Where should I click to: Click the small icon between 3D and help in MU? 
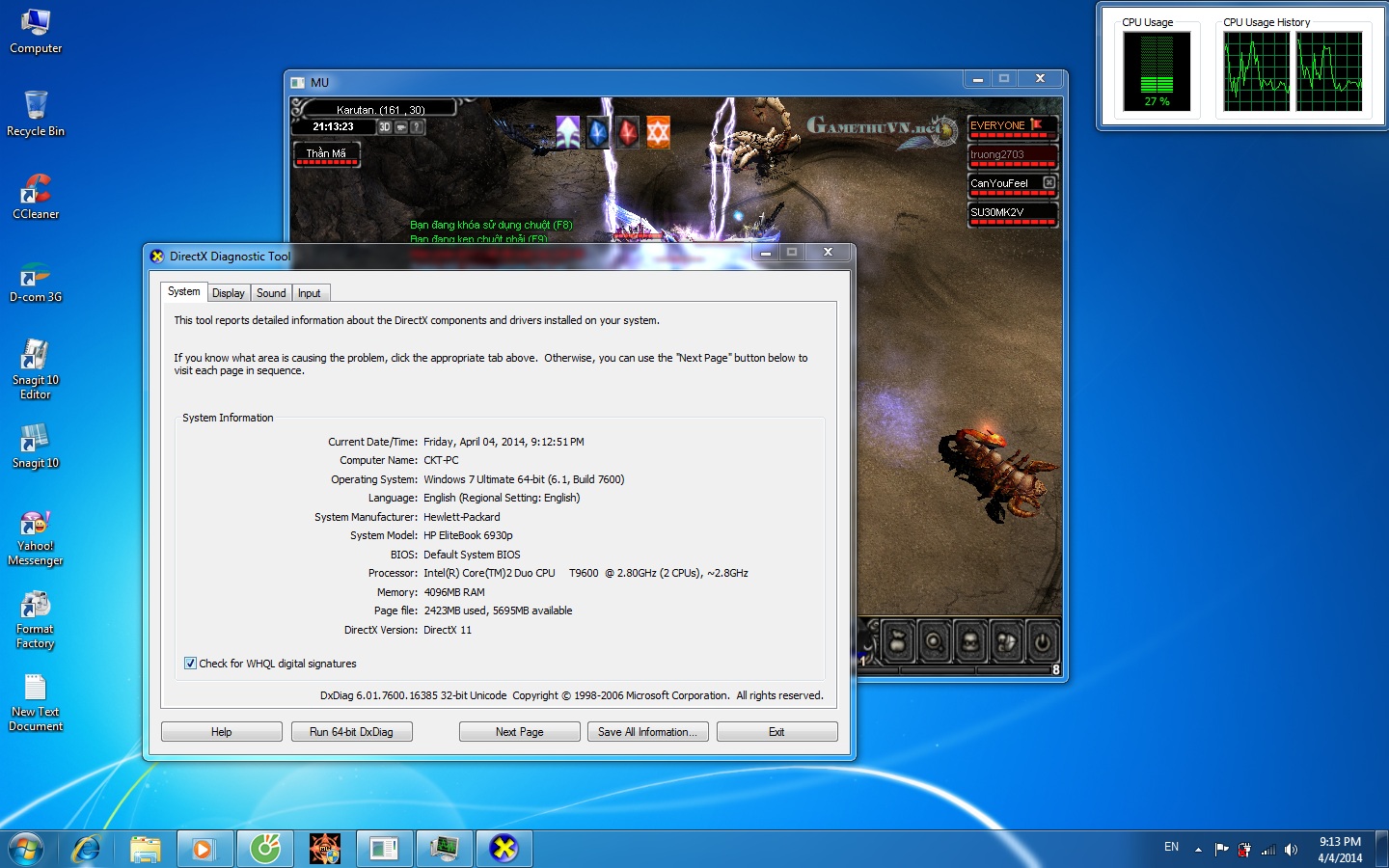pos(401,126)
